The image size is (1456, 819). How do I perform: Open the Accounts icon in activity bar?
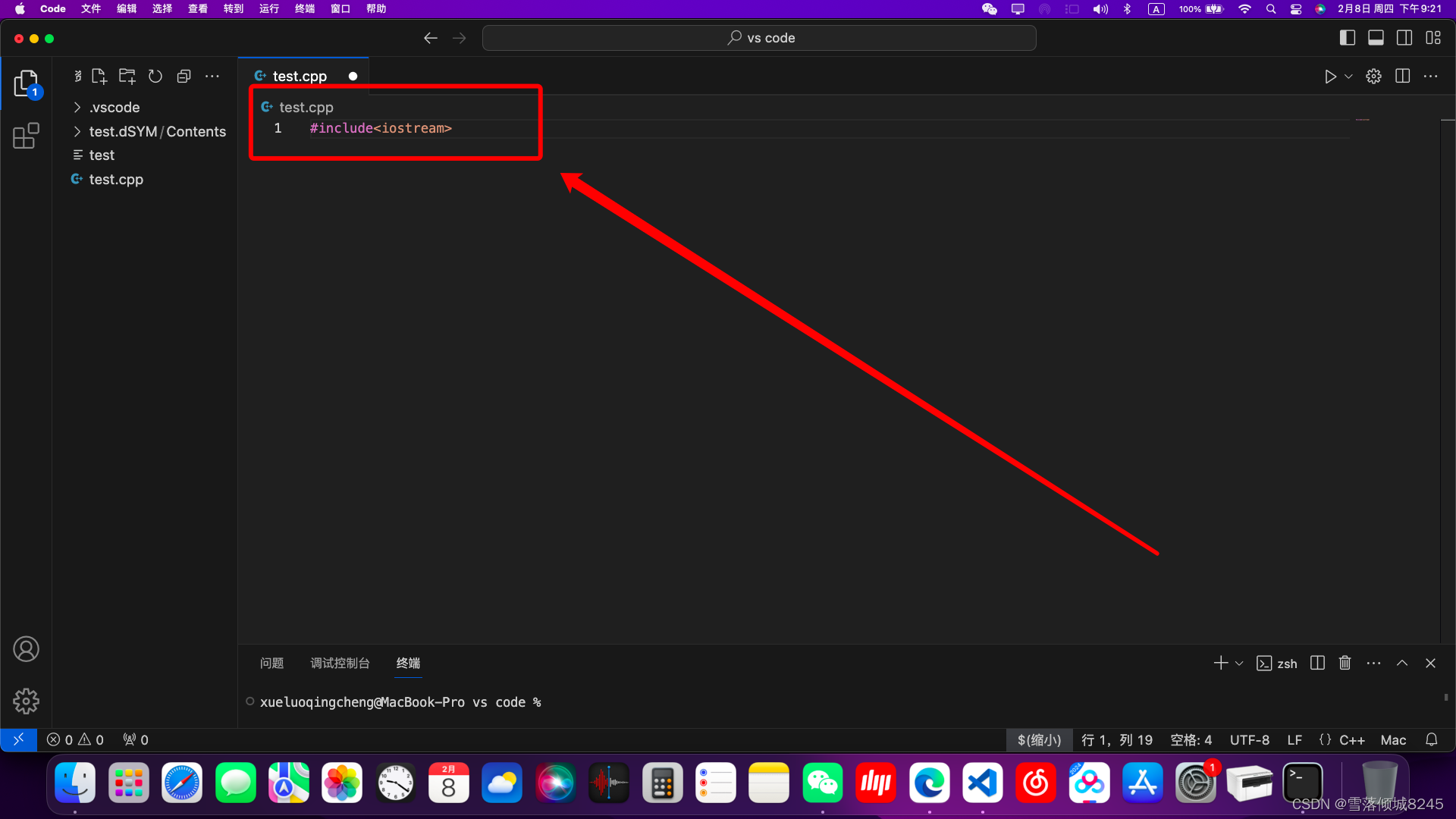click(26, 649)
